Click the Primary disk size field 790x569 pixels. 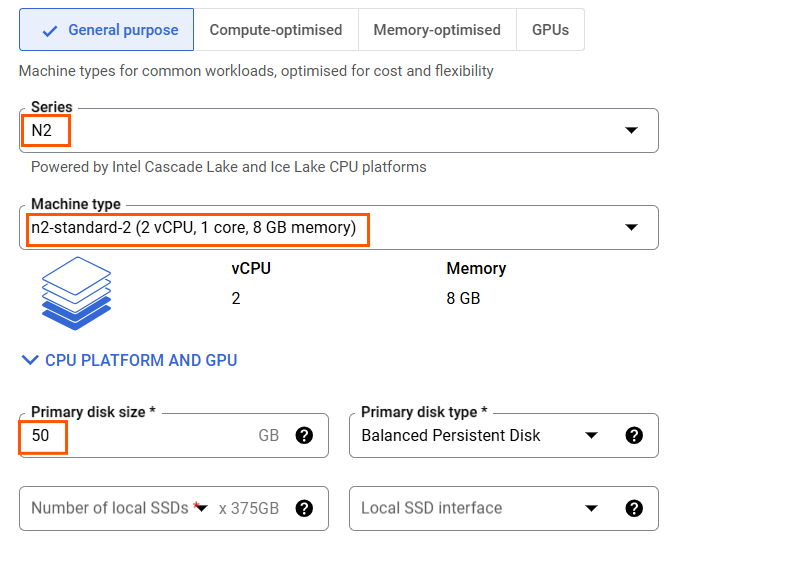pos(140,436)
